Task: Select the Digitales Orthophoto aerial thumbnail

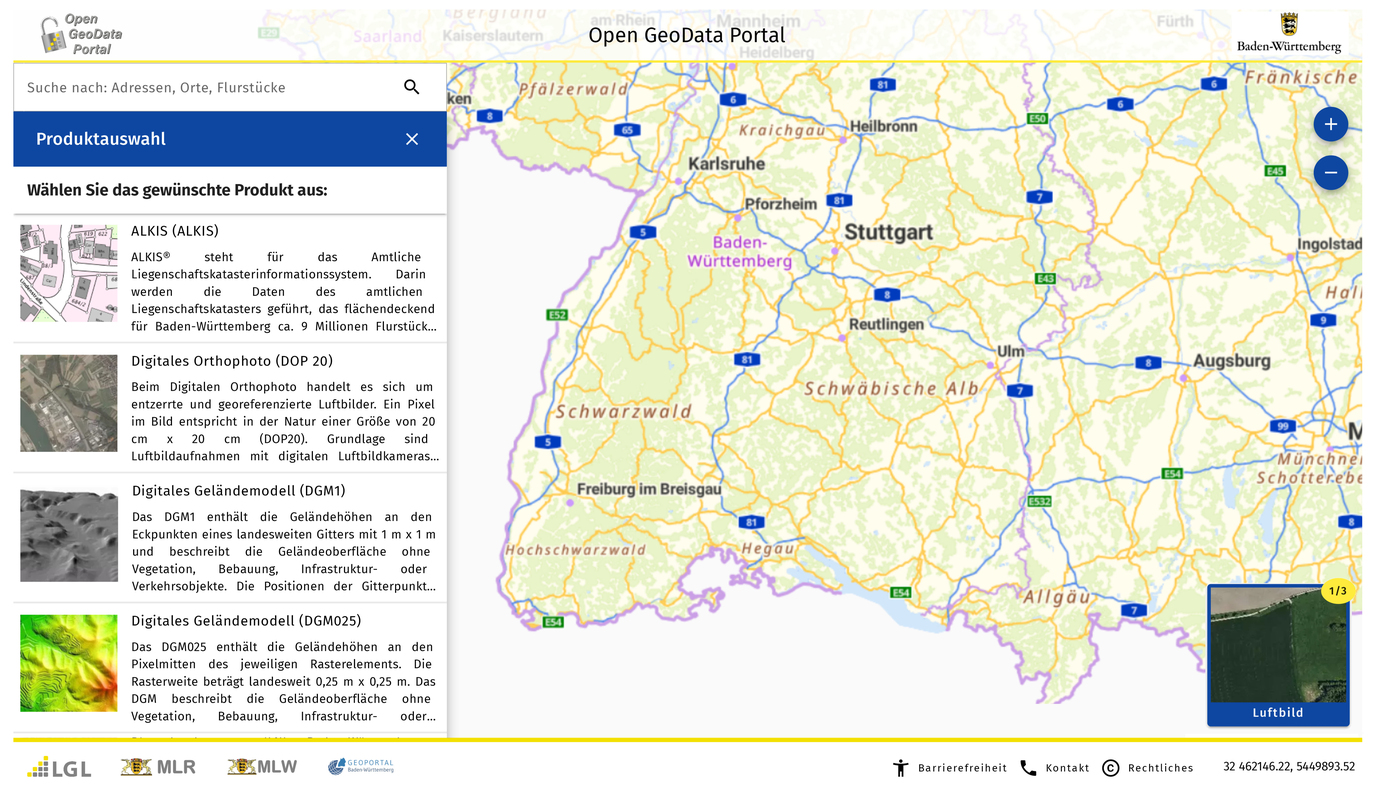Action: coord(69,403)
